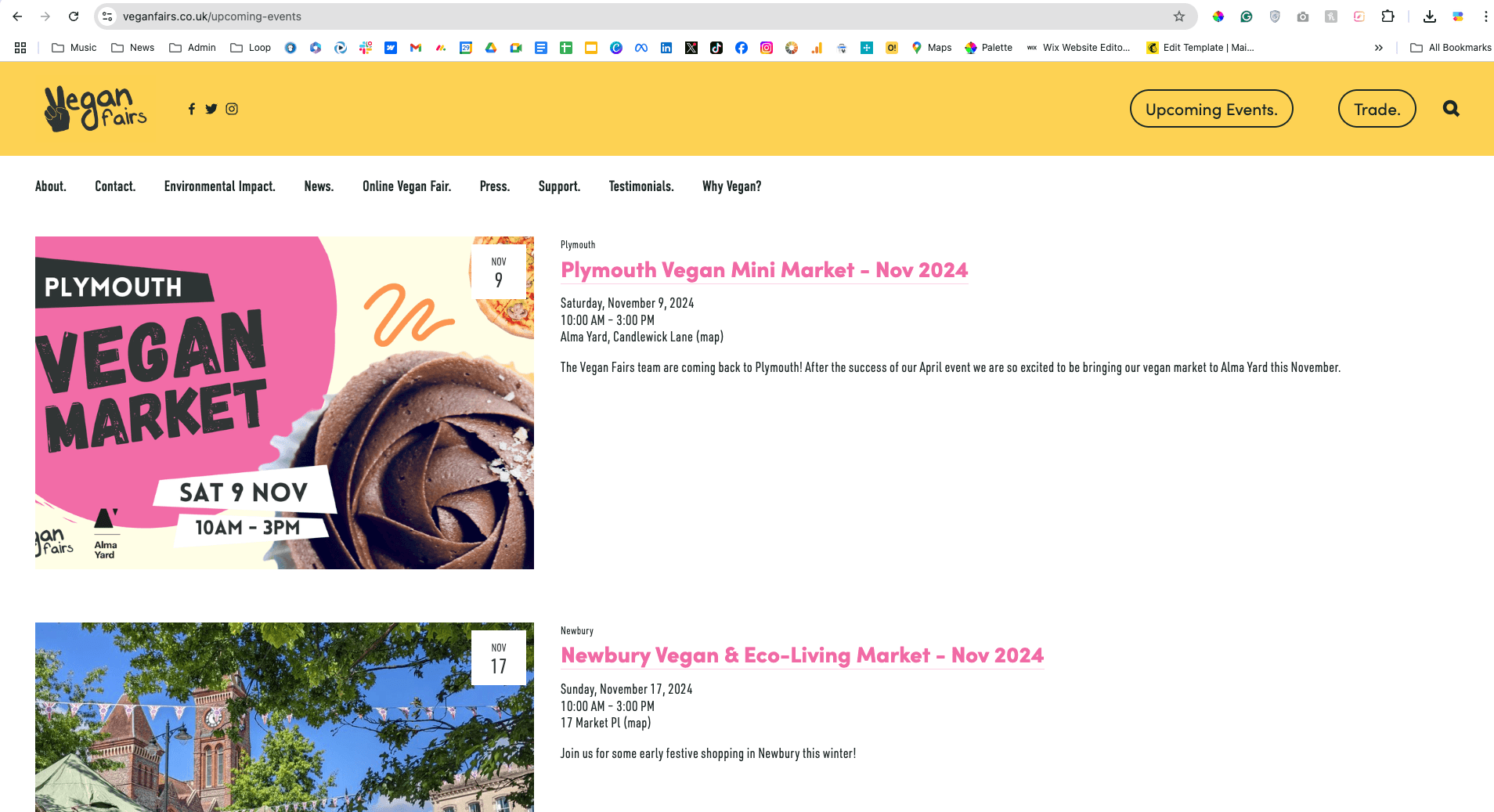Click the Upcoming Events. button

tap(1211, 109)
